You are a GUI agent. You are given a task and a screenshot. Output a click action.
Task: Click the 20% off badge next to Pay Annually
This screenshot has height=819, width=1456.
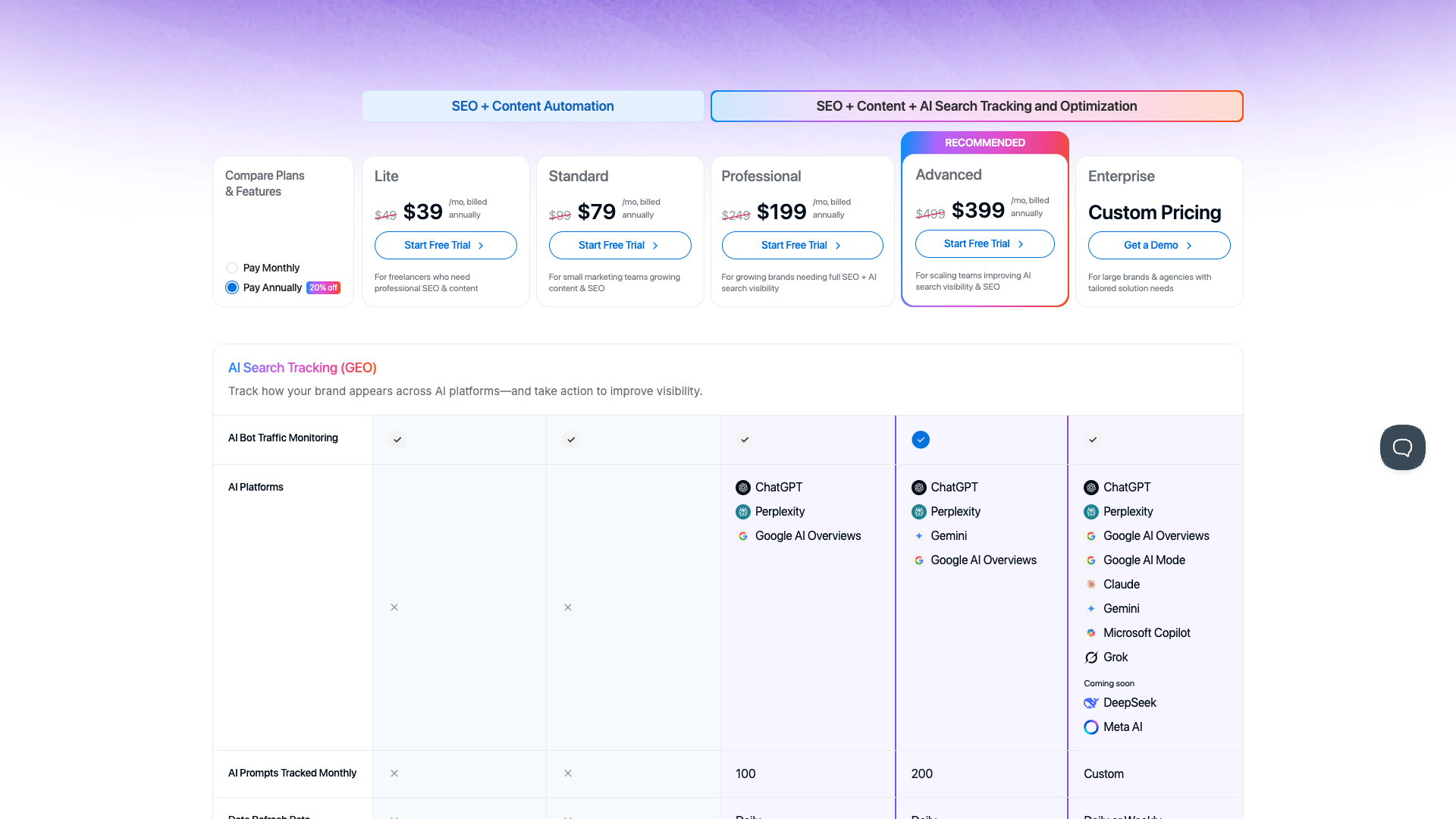(x=323, y=287)
